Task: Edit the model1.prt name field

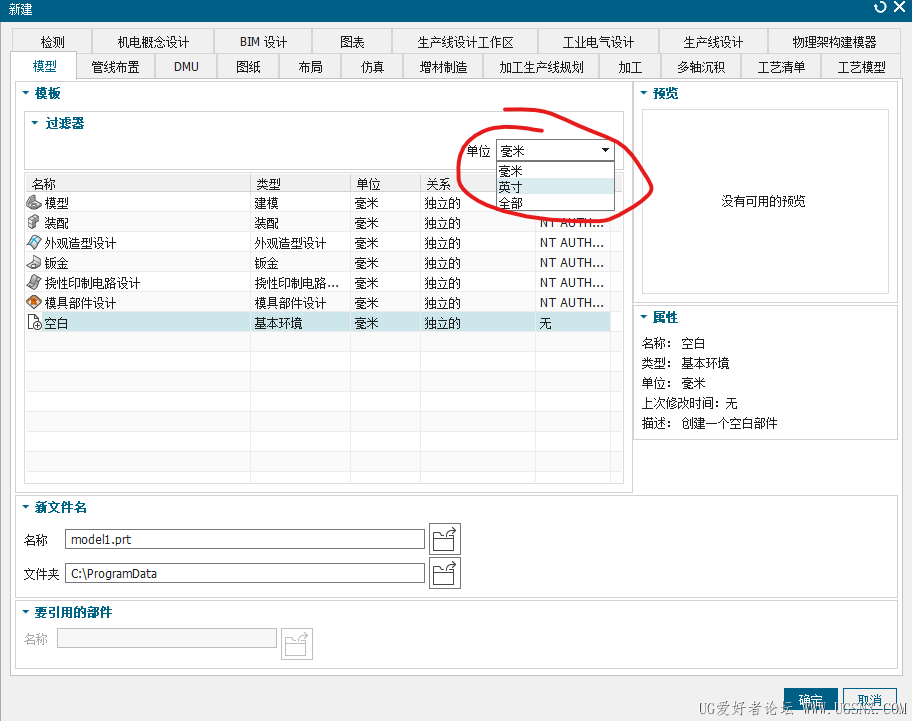Action: tap(245, 539)
